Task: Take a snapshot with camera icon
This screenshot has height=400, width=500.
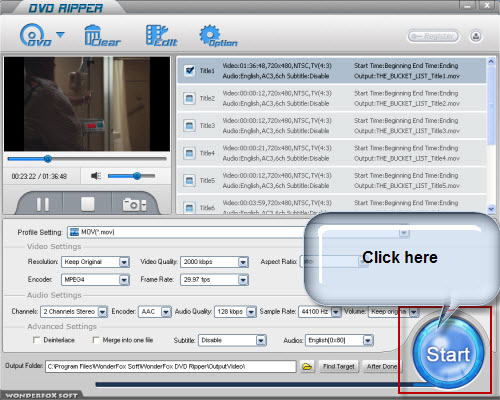Action: click(x=134, y=204)
